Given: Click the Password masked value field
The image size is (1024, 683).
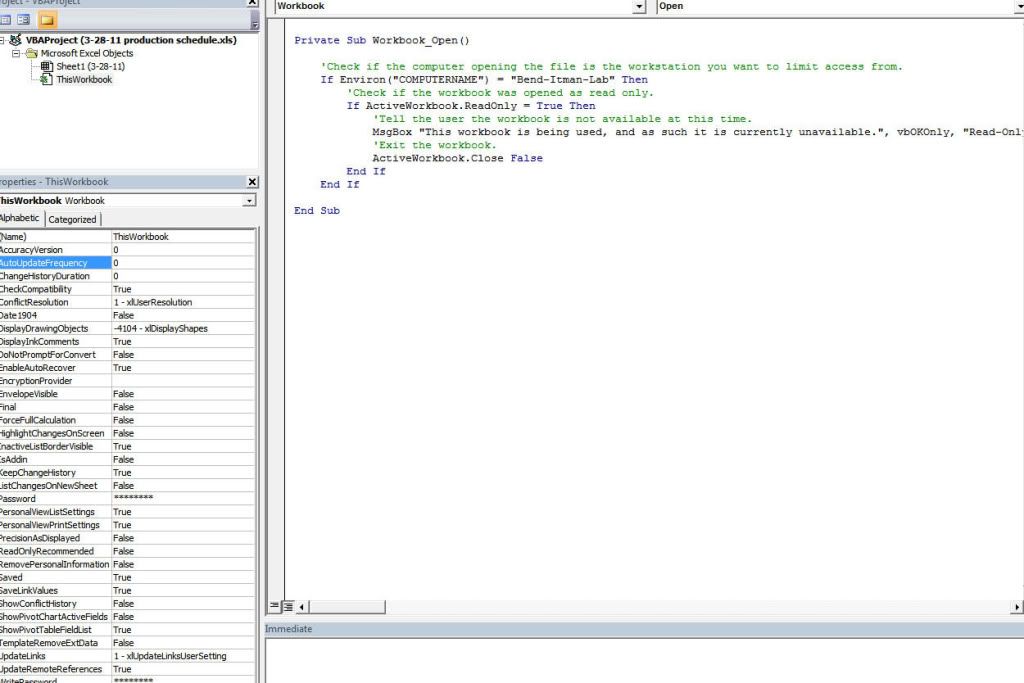Looking at the screenshot, I should point(183,498).
